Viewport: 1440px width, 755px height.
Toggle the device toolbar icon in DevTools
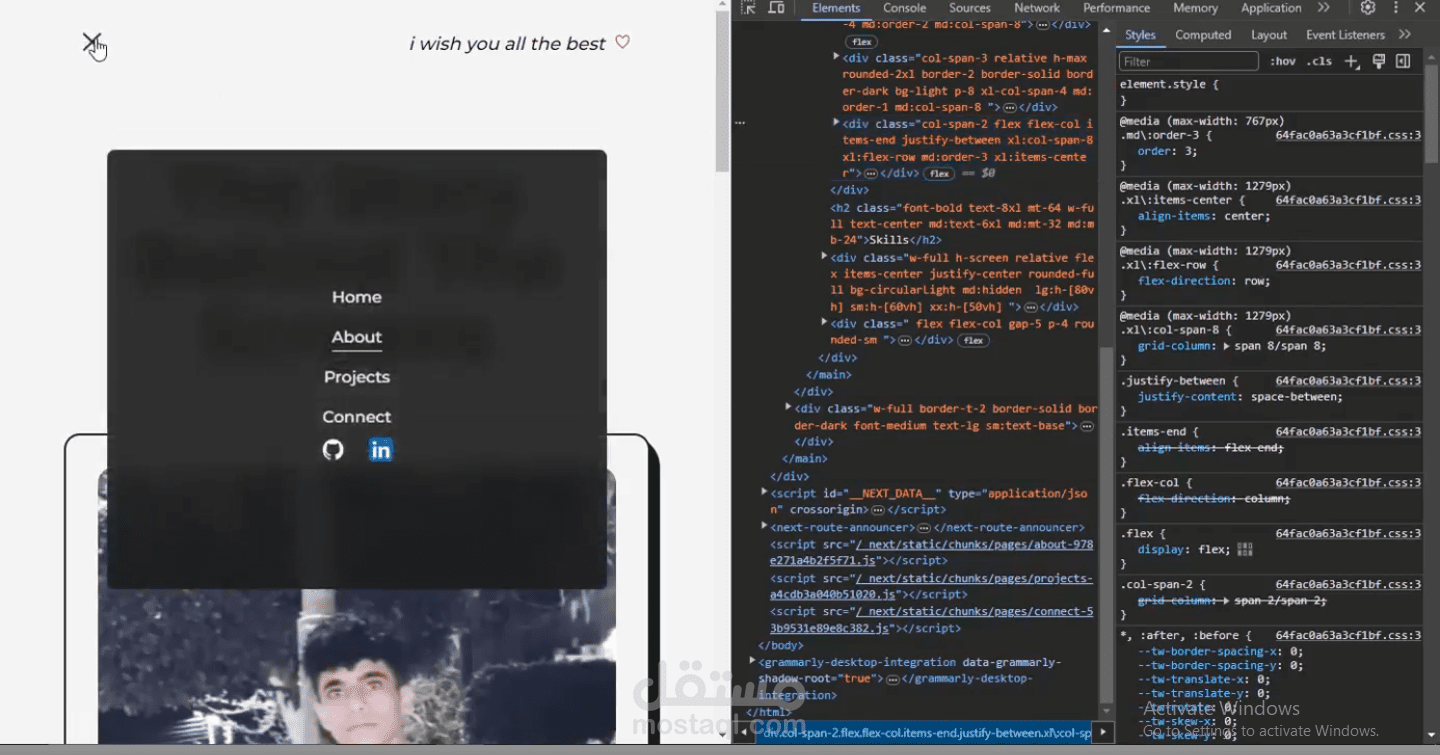776,8
